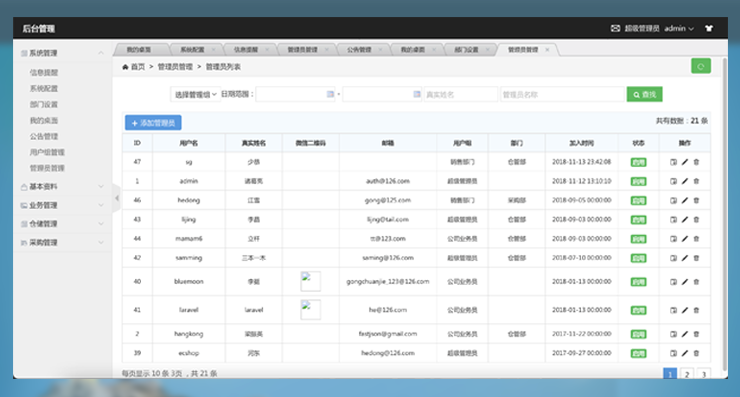Open the 选择管理组 dropdown

coord(195,94)
